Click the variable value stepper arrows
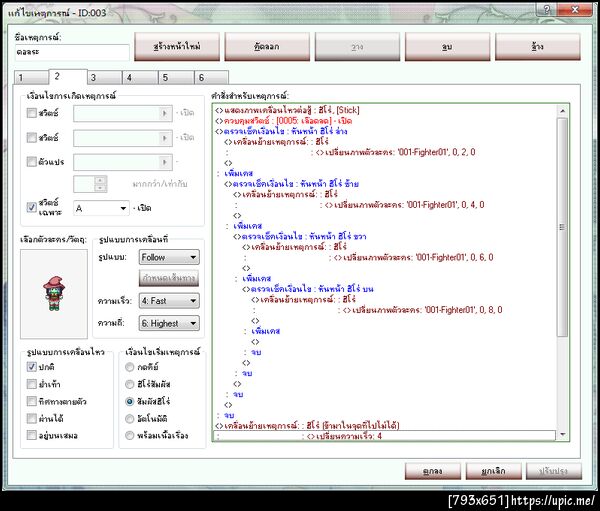Screen dimensions: 600x511 pyautogui.click(x=100, y=184)
